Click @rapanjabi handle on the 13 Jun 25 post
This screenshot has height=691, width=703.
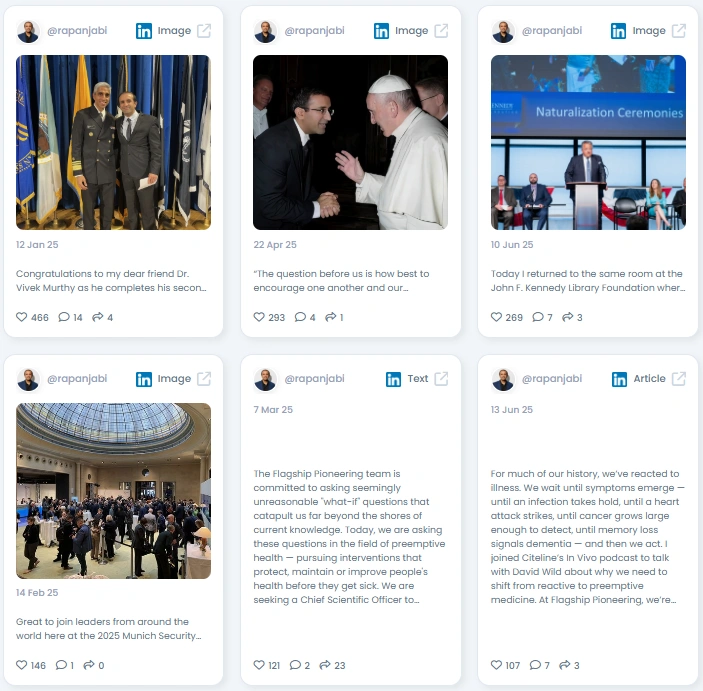551,378
